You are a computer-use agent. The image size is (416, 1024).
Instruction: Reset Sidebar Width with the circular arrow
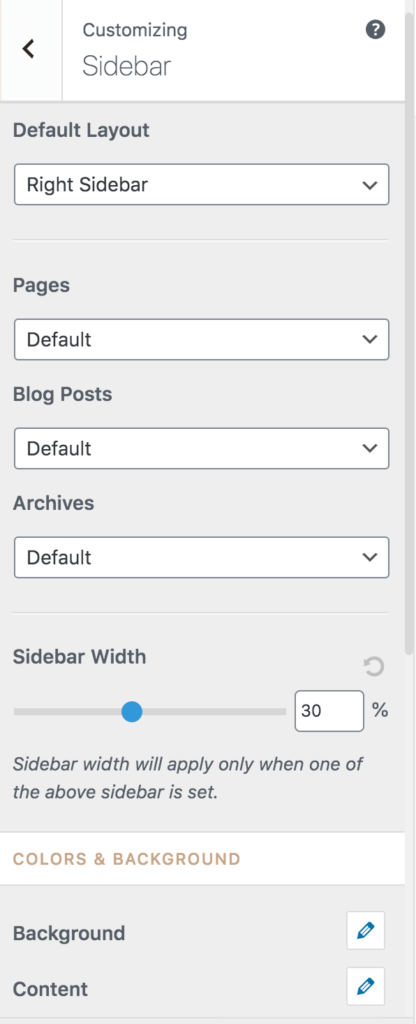[374, 667]
